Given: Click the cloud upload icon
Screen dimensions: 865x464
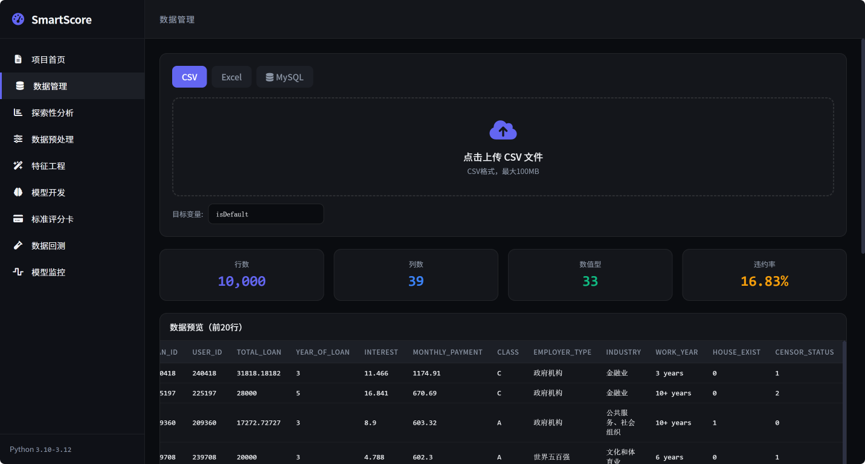Looking at the screenshot, I should tap(503, 130).
